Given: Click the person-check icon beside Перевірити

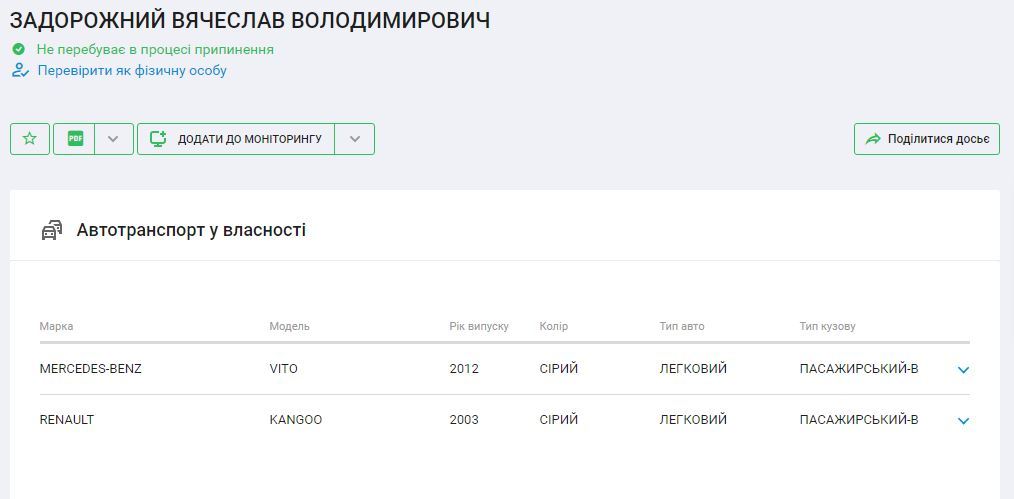Looking at the screenshot, I should point(20,70).
